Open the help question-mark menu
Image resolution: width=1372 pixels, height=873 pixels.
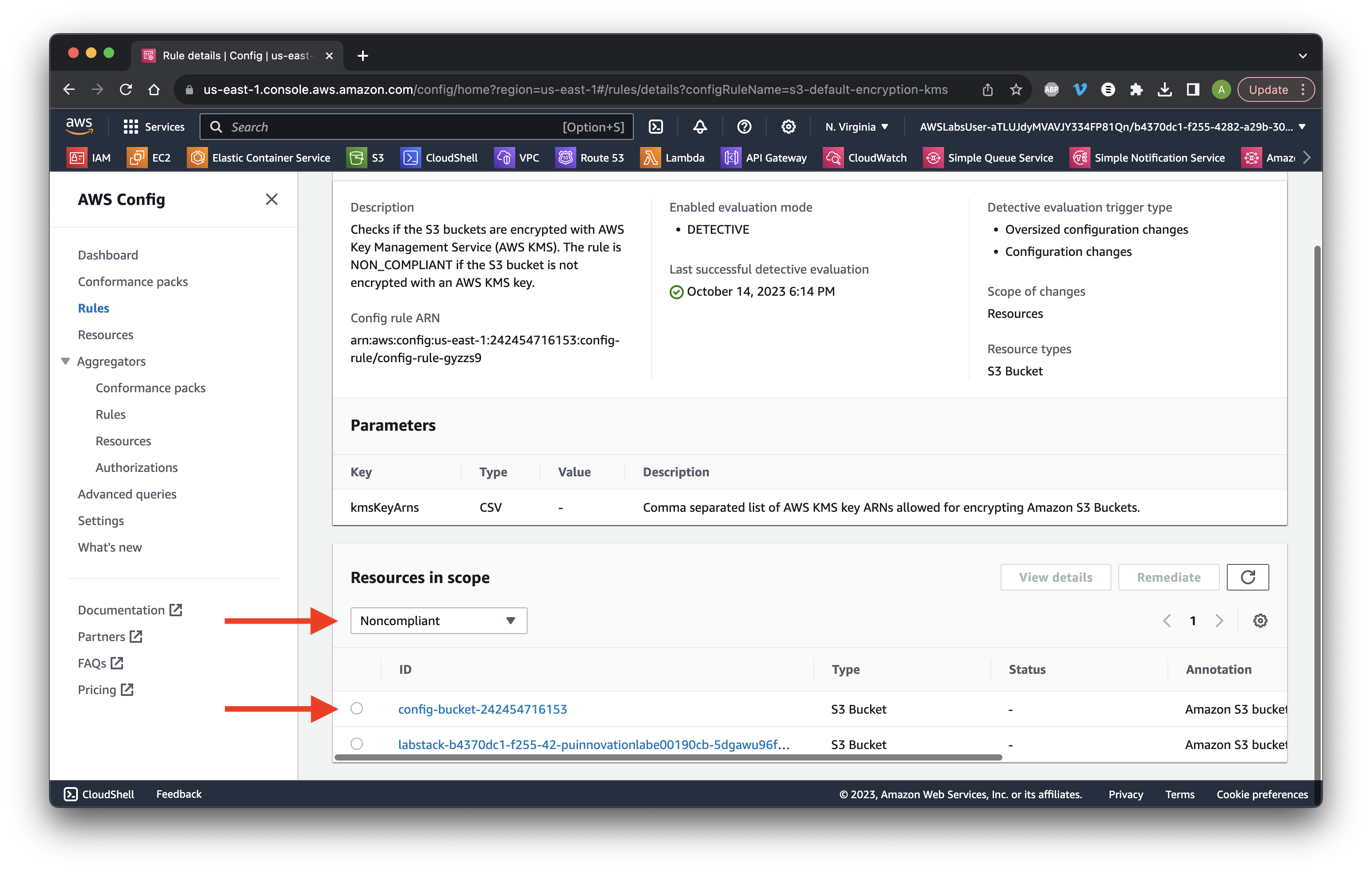pyautogui.click(x=744, y=127)
